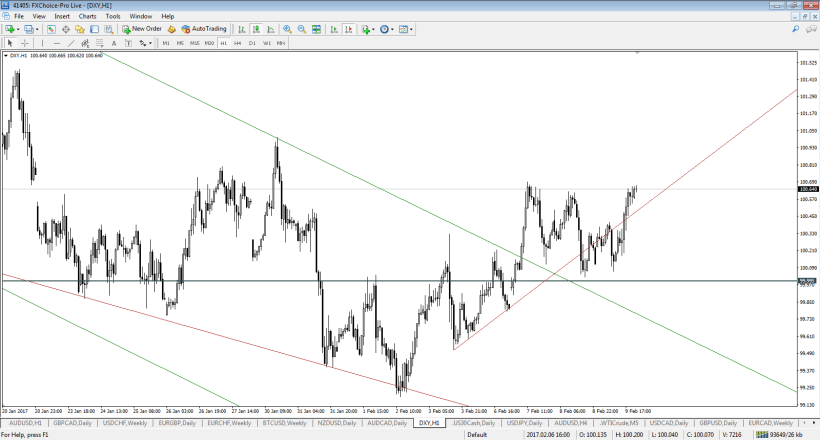Open the Templates icon

403,29
